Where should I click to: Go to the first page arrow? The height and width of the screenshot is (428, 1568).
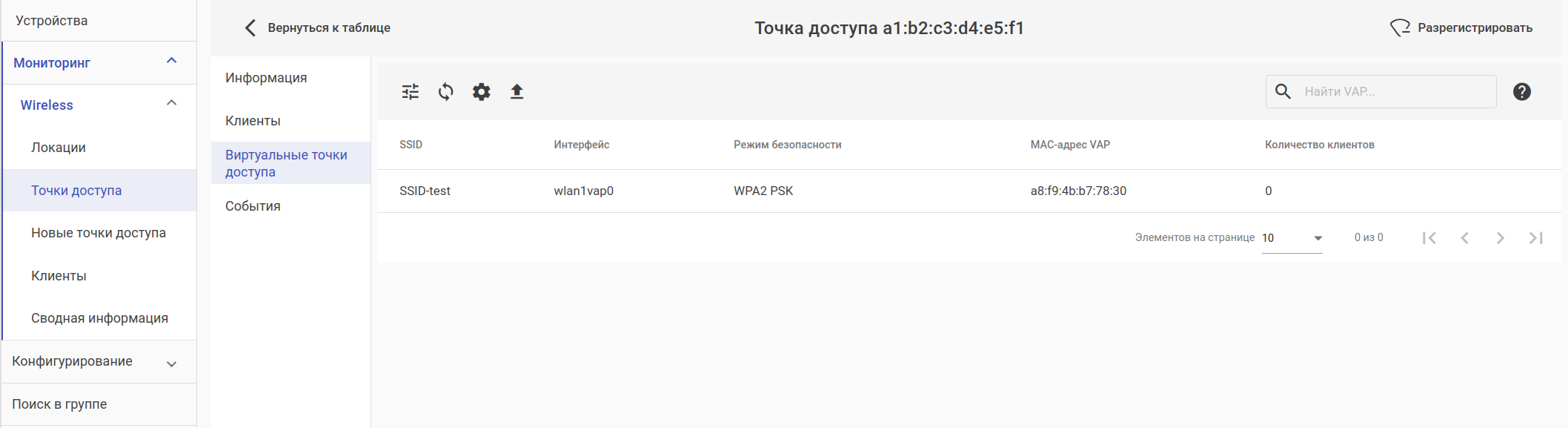pyautogui.click(x=1429, y=238)
